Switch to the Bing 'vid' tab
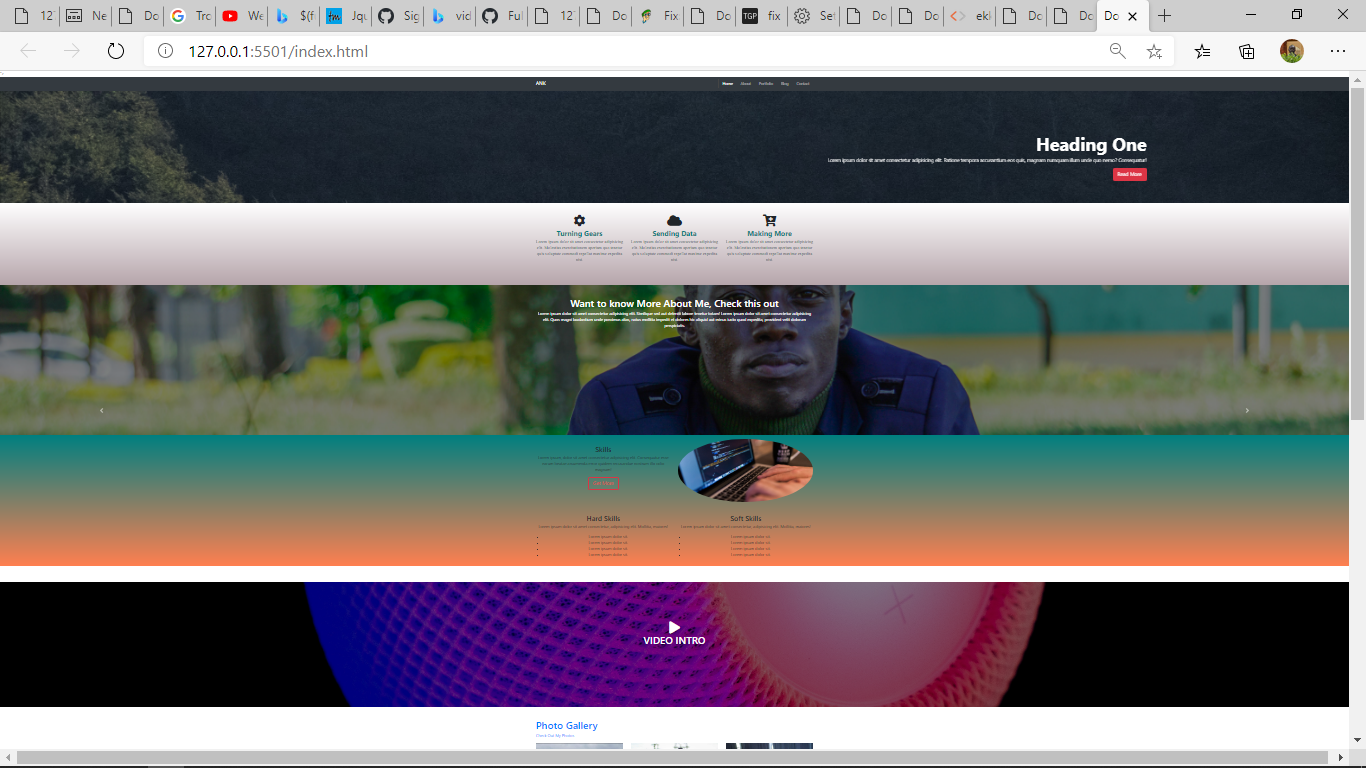 [450, 16]
